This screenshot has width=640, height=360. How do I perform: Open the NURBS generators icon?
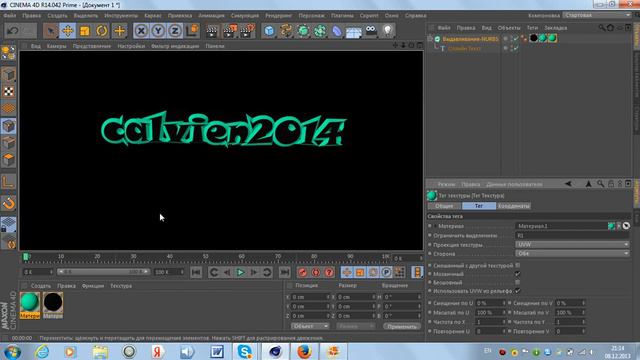point(303,31)
